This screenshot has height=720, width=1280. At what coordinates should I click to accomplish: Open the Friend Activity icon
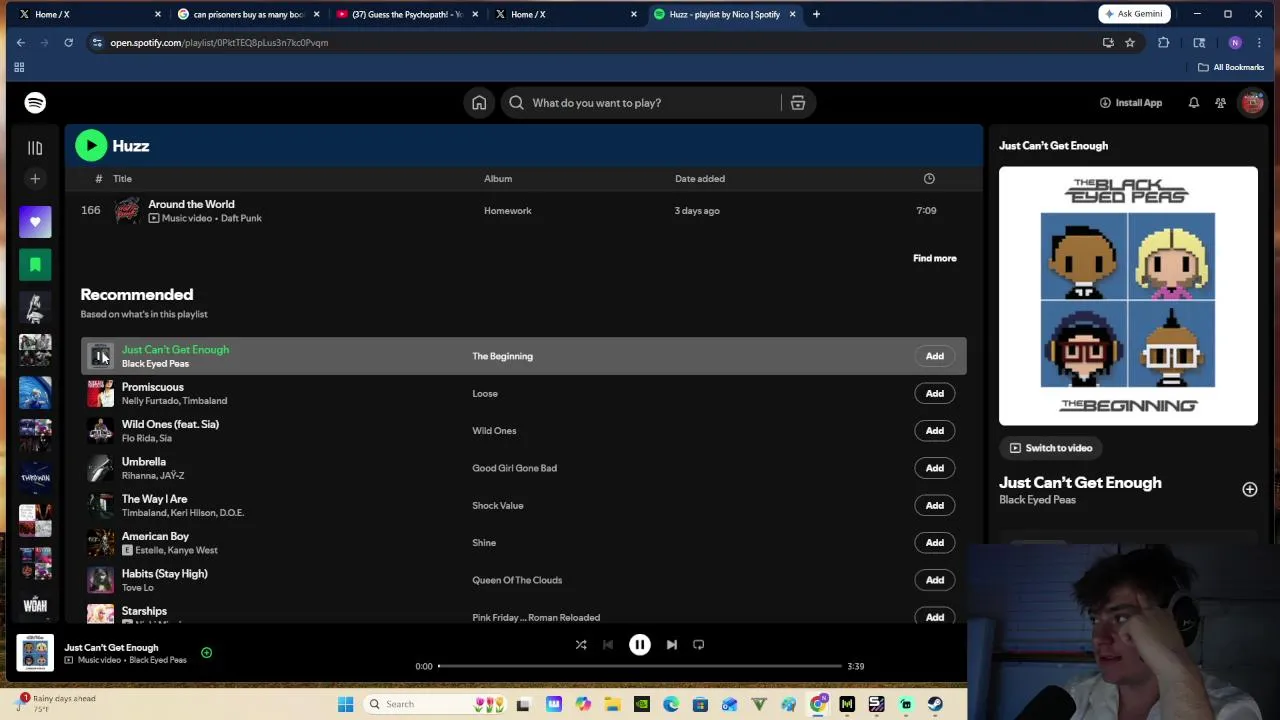pos(1220,103)
